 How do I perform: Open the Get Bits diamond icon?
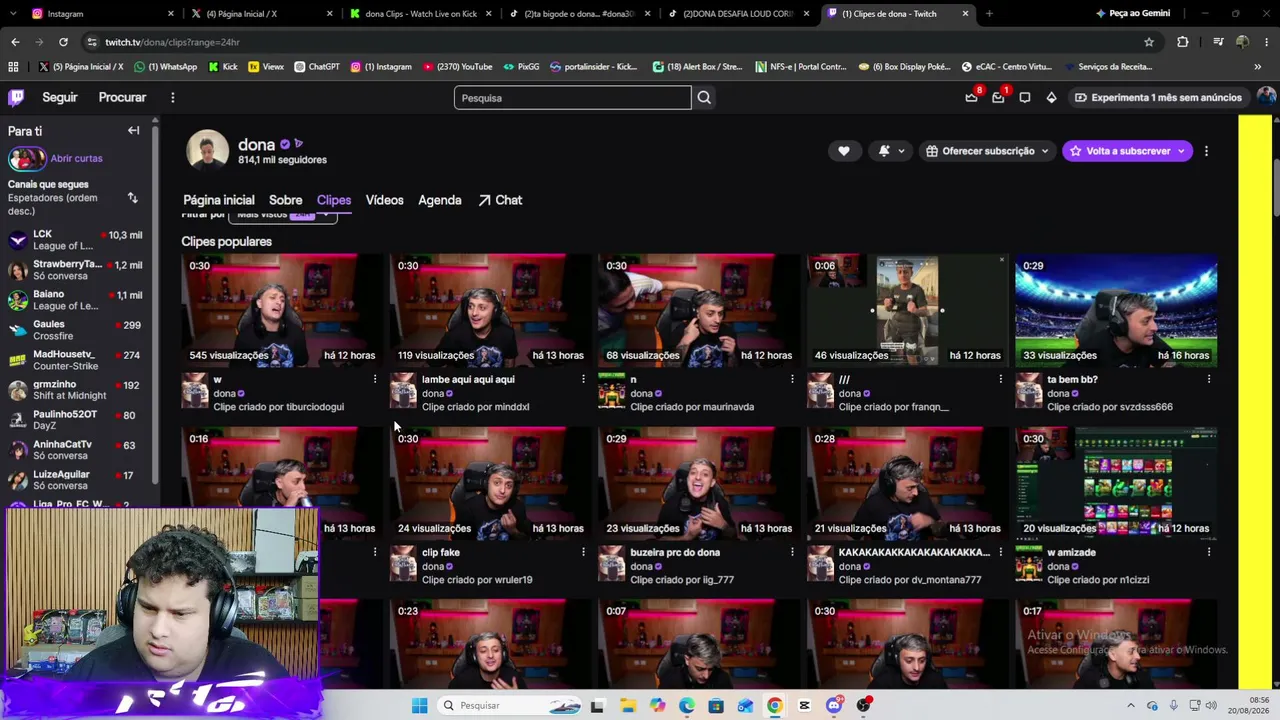pos(1051,97)
